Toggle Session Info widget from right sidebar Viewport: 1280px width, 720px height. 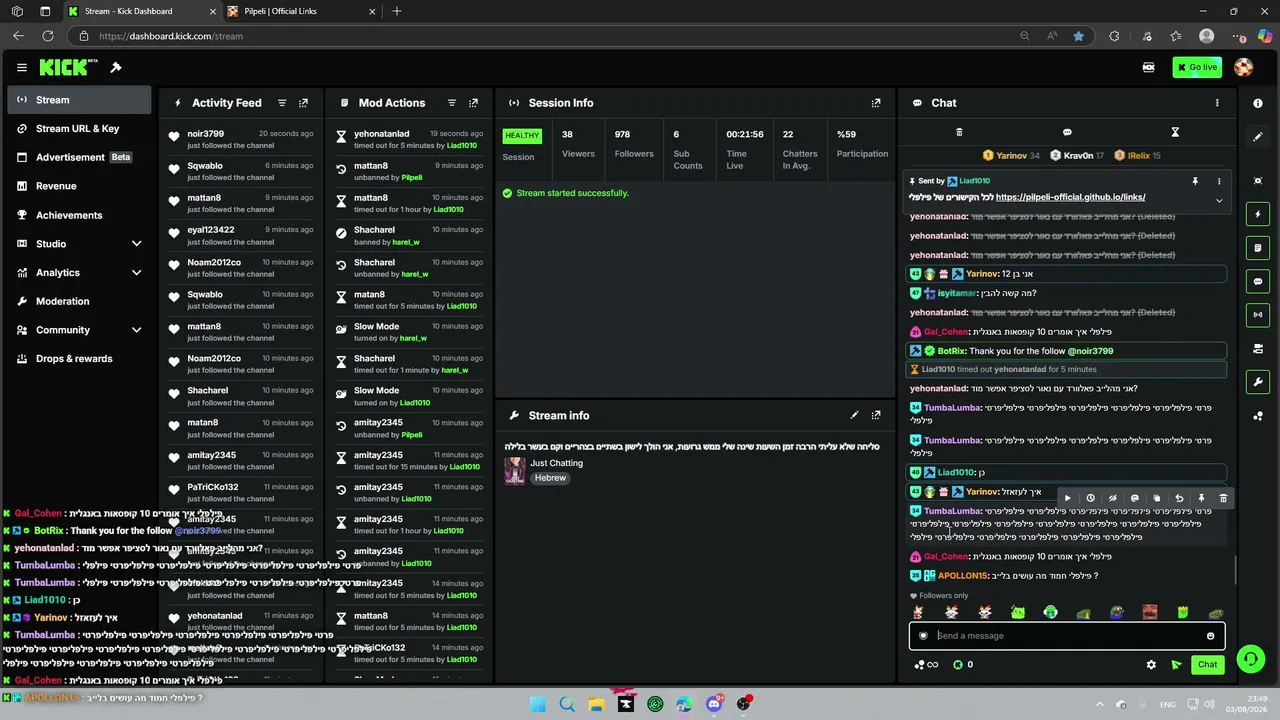(1258, 315)
